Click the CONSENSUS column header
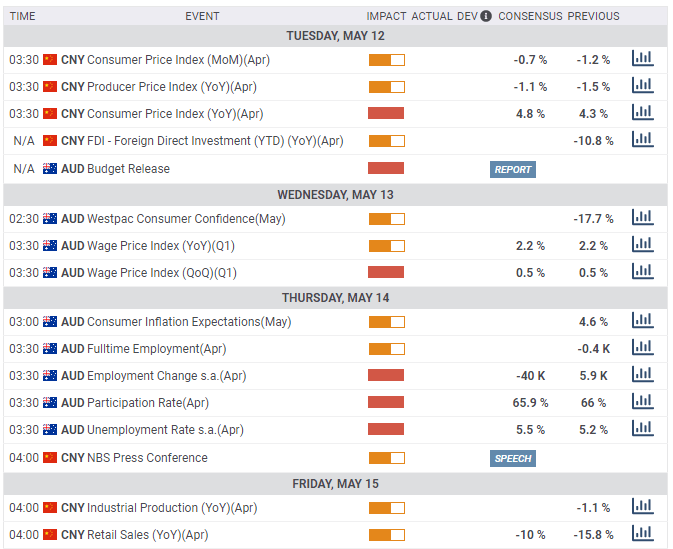This screenshot has width=673, height=549. [530, 16]
